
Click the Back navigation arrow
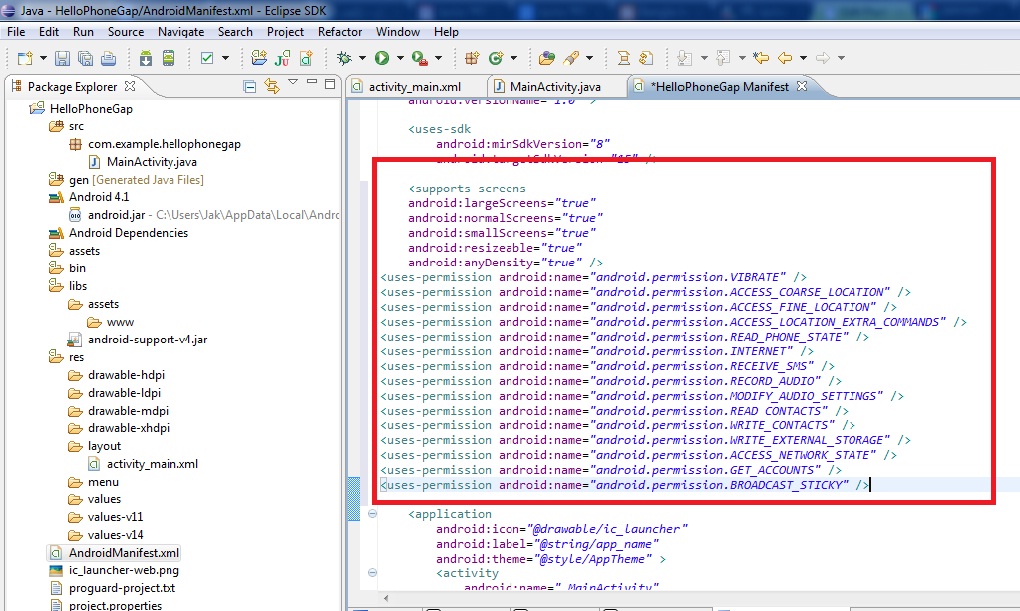pos(785,58)
